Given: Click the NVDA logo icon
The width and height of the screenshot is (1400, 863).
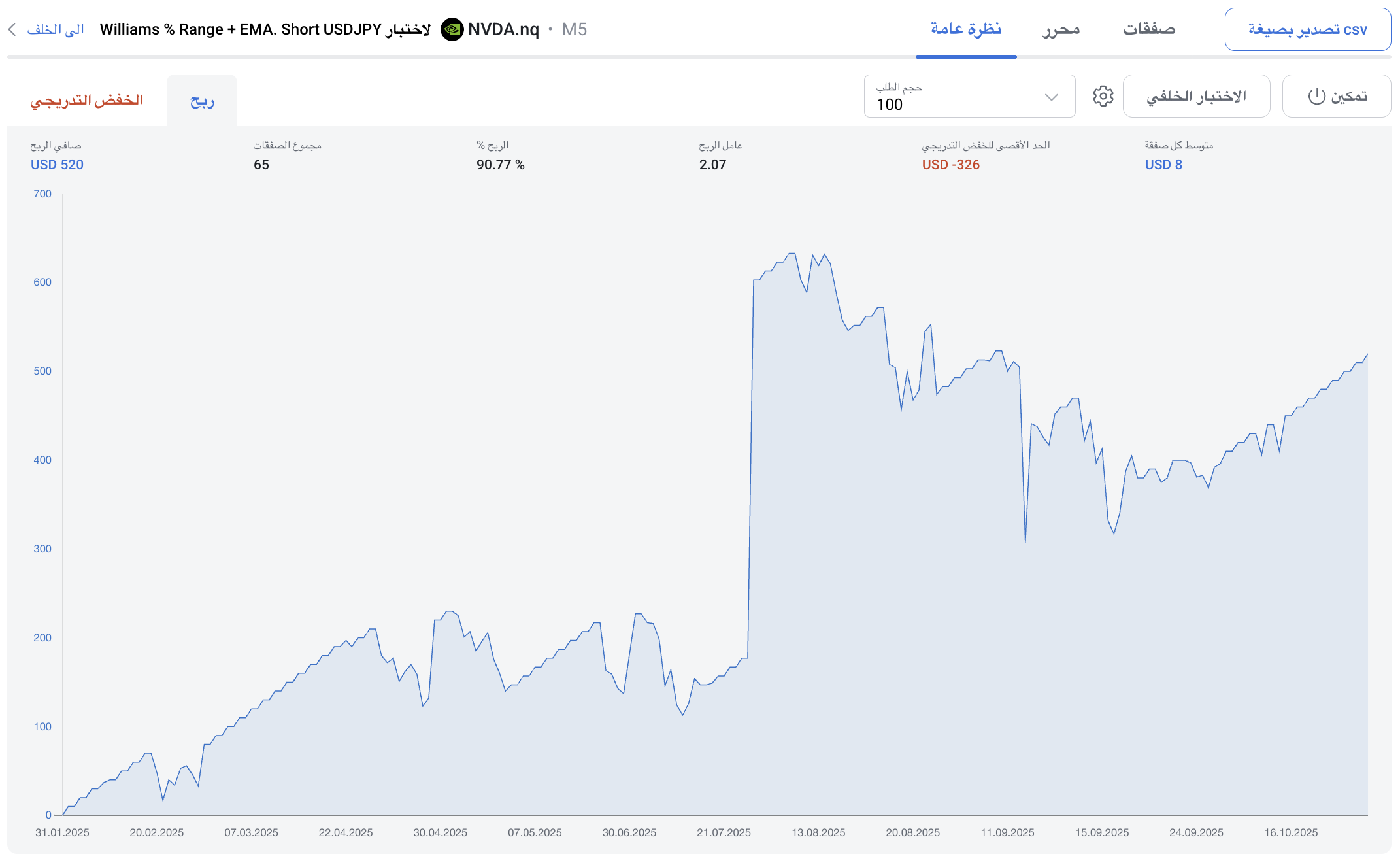Looking at the screenshot, I should pos(452,29).
